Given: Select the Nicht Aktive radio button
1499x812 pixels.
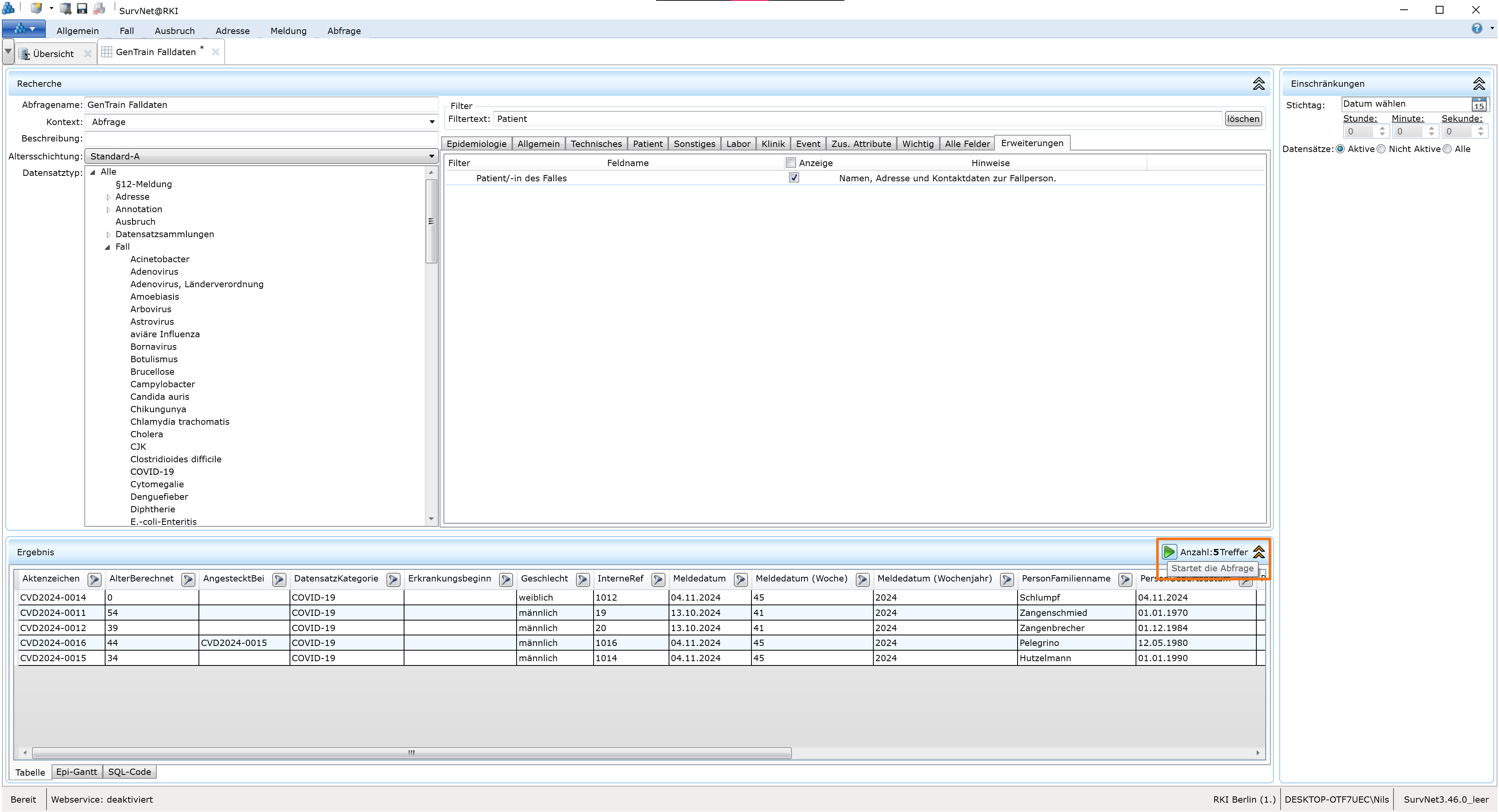Looking at the screenshot, I should click(1381, 149).
